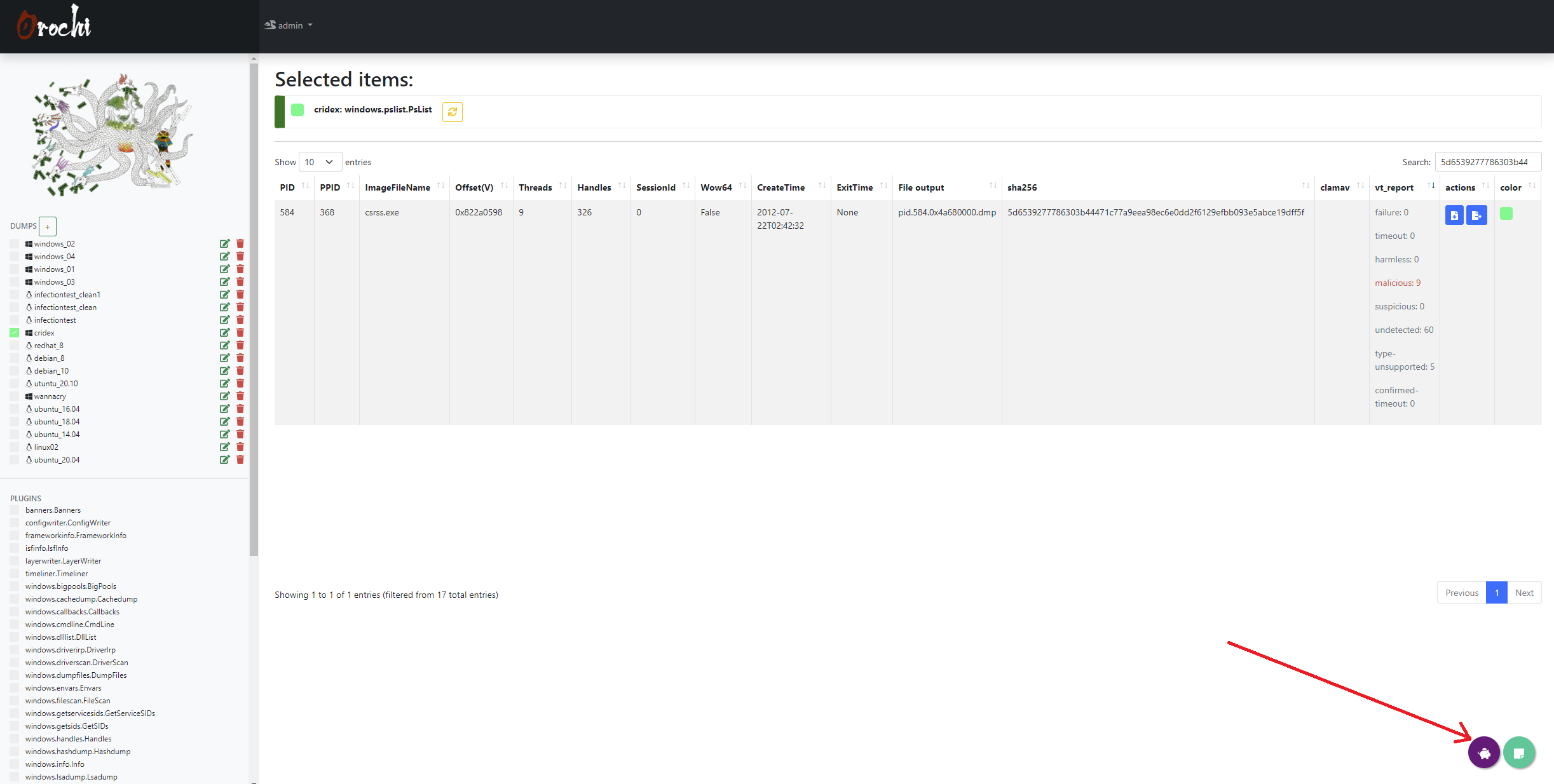Click the ubuntu_14.04 dump name
Image resolution: width=1554 pixels, height=784 pixels.
tap(57, 435)
